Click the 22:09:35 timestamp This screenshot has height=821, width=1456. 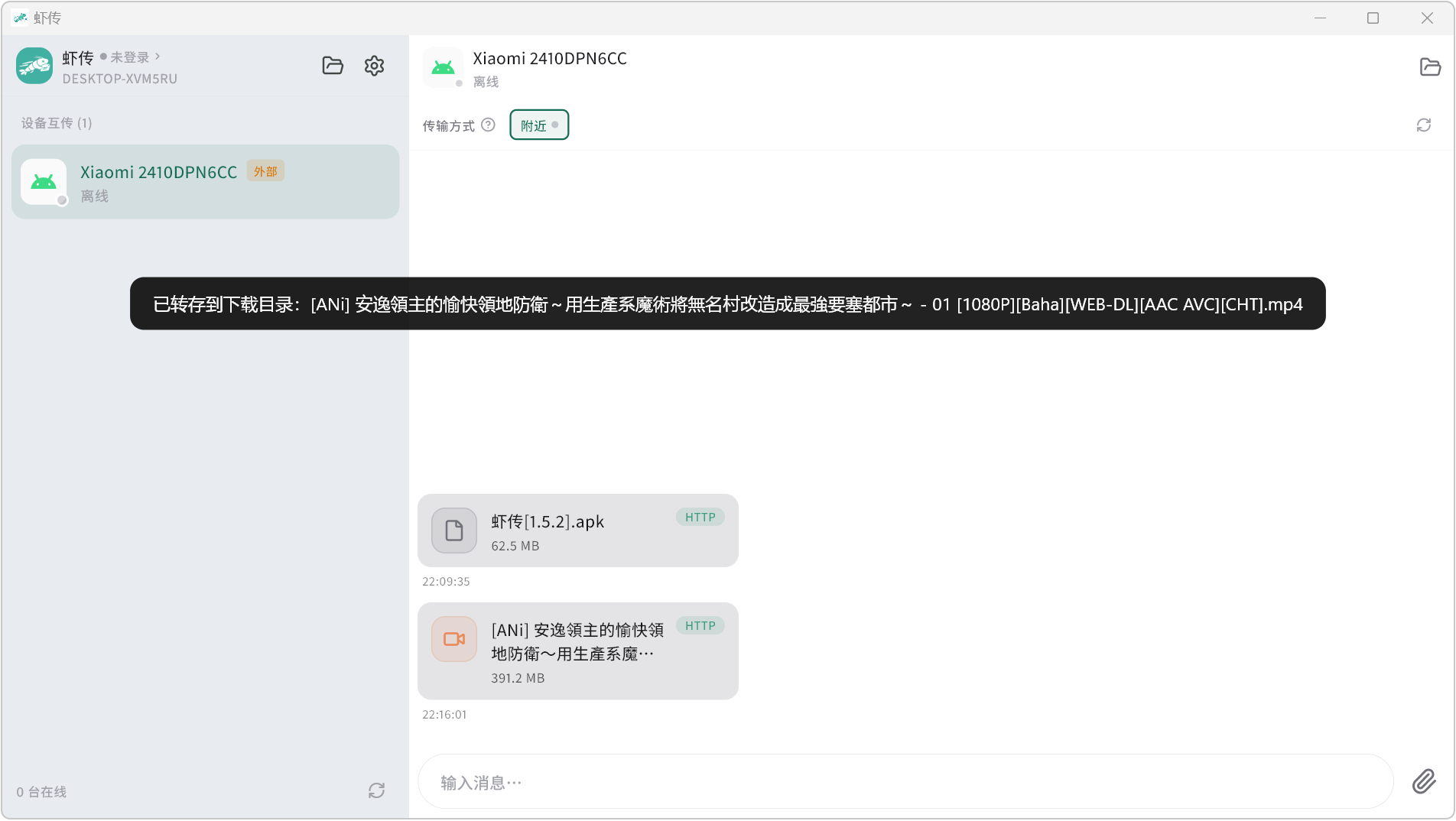(446, 582)
